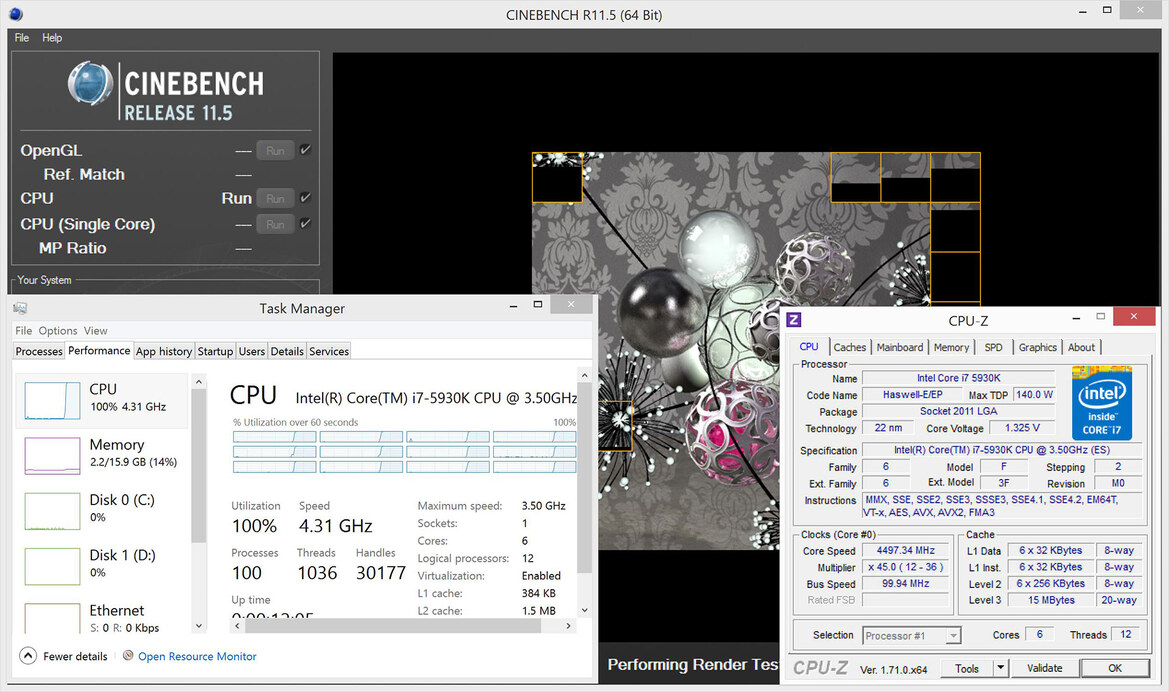Select the CPU graph thumbnail in sidebar
This screenshot has width=1169, height=692.
(52, 400)
